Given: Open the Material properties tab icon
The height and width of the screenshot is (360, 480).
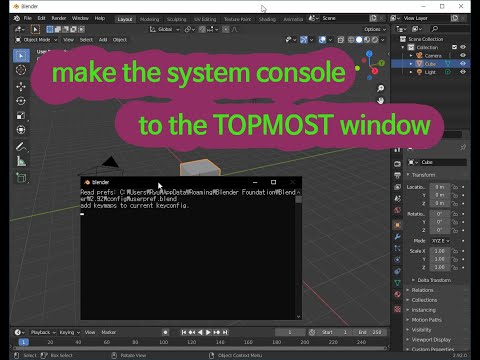Looking at the screenshot, I should pyautogui.click(x=397, y=294).
